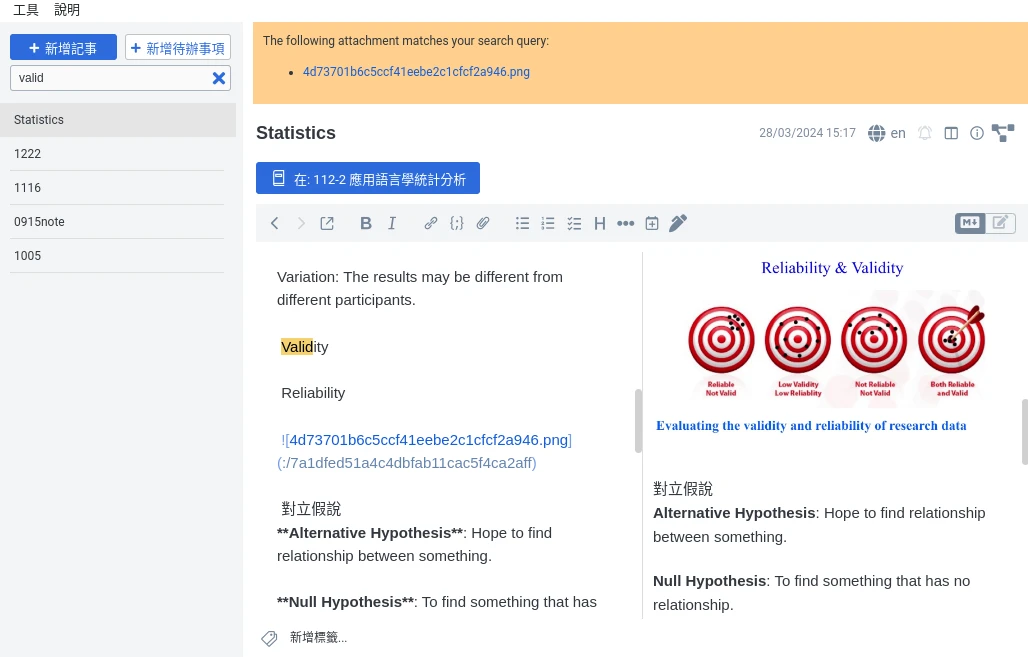Apply italic formatting
The width and height of the screenshot is (1028, 657).
392,223
